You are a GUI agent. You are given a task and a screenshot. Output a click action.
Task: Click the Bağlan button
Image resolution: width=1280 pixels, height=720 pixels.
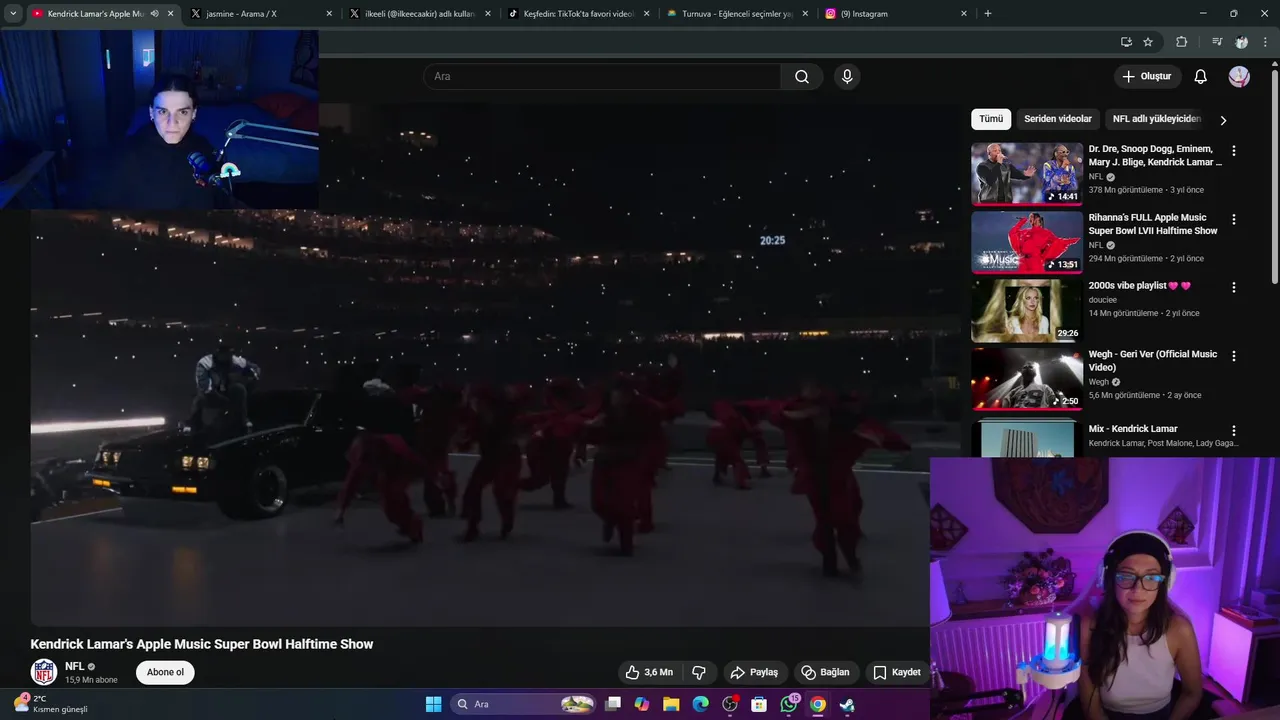click(825, 672)
